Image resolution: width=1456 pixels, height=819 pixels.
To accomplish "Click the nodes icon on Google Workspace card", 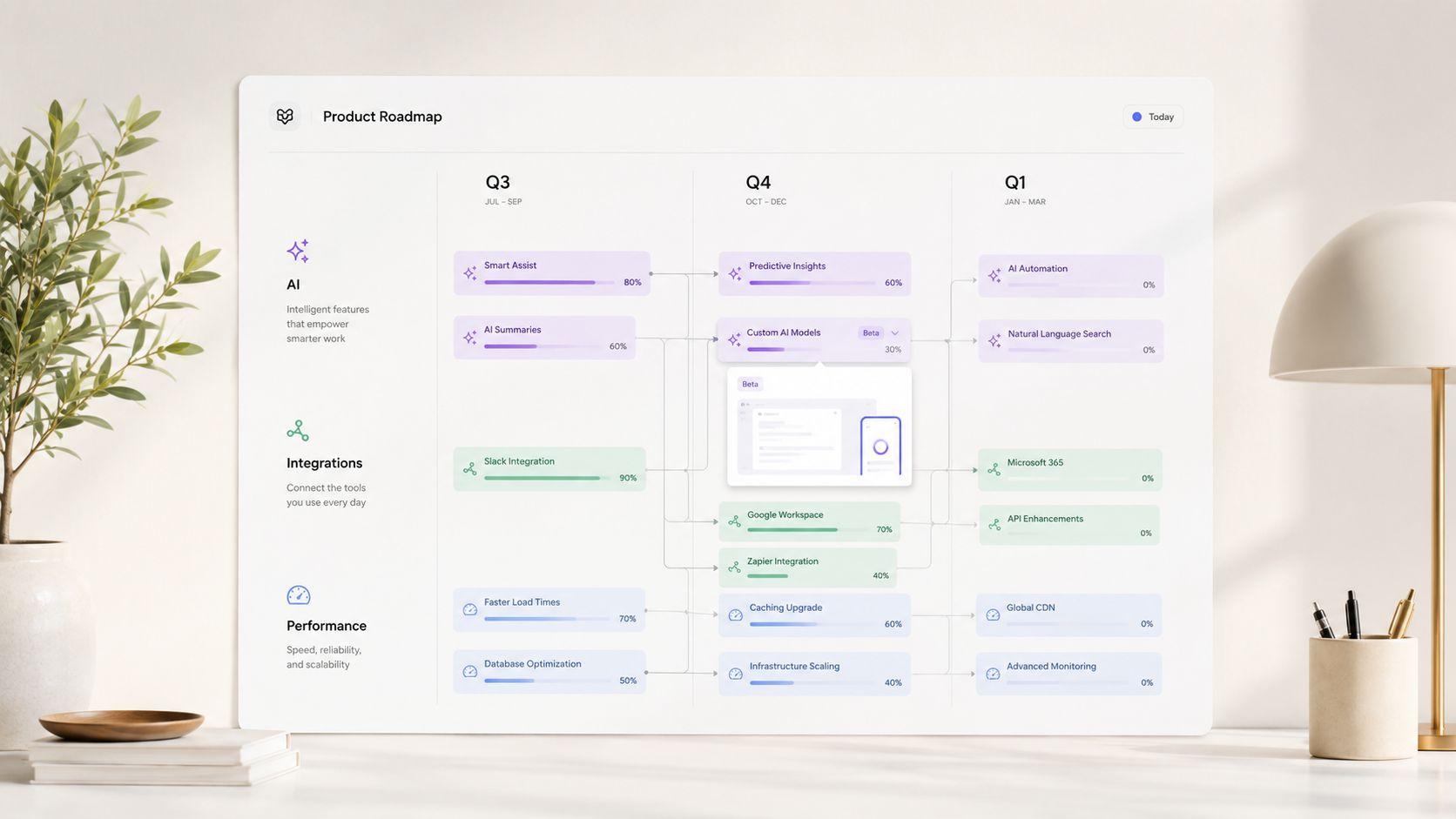I will pos(734,521).
